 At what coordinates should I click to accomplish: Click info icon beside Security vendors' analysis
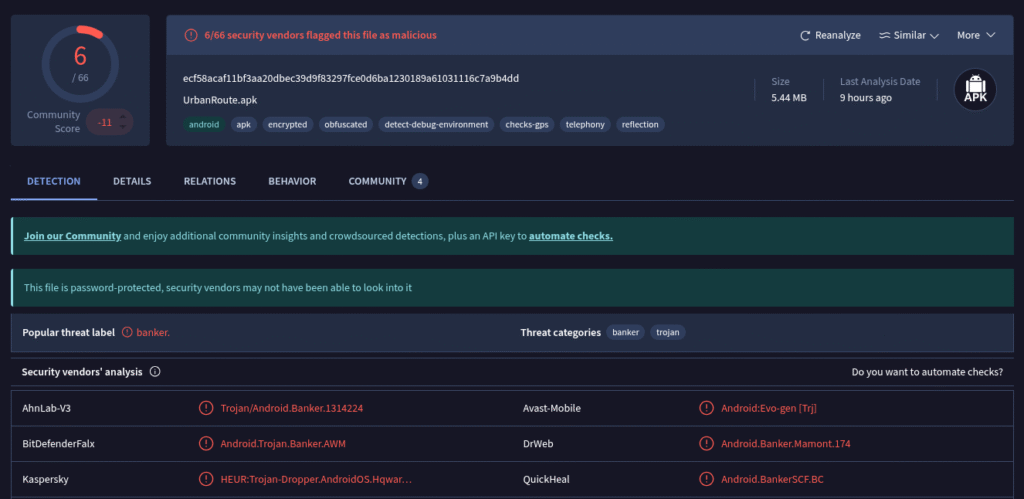[x=155, y=372]
